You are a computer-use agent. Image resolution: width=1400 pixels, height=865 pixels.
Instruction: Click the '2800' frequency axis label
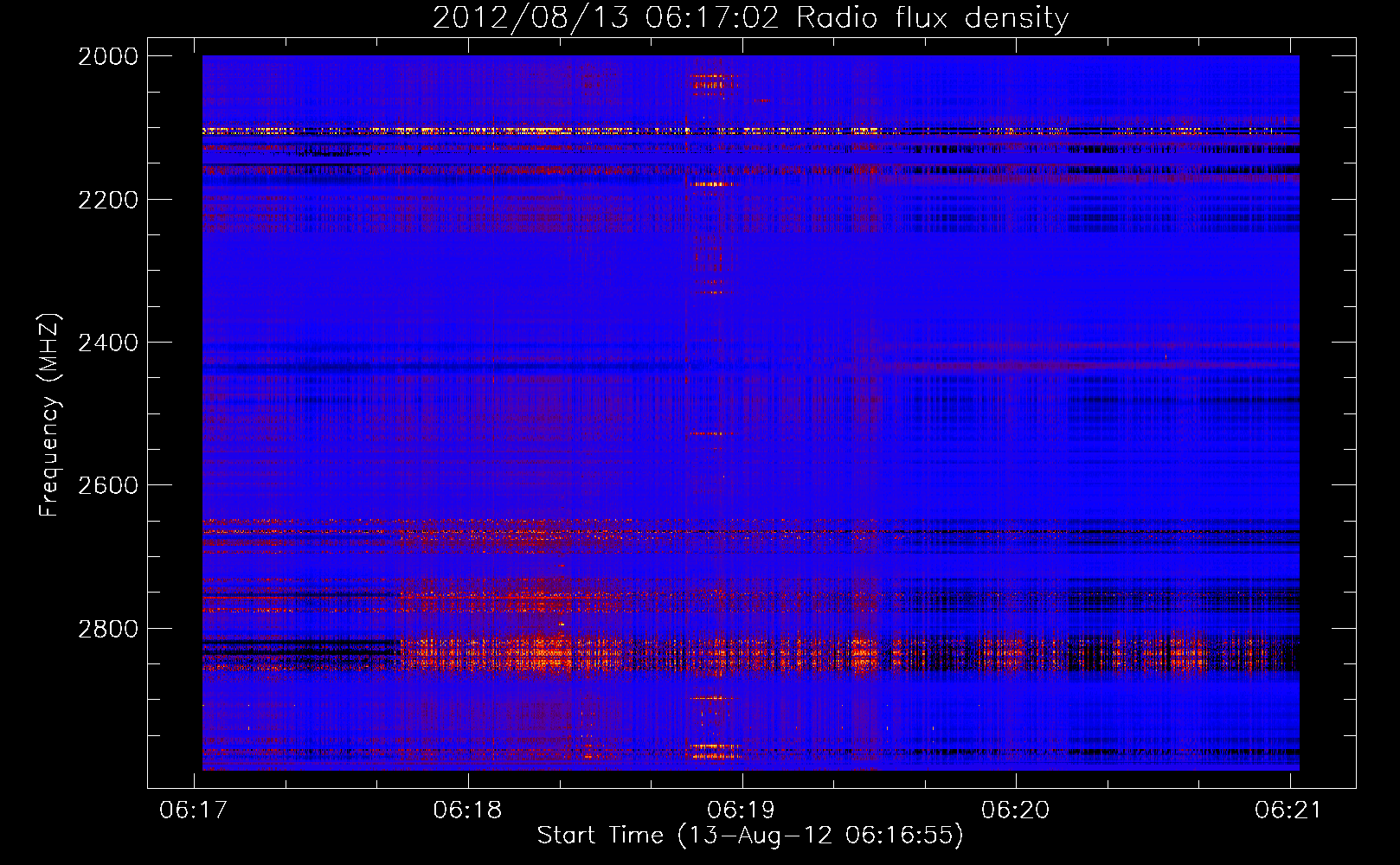tap(108, 628)
